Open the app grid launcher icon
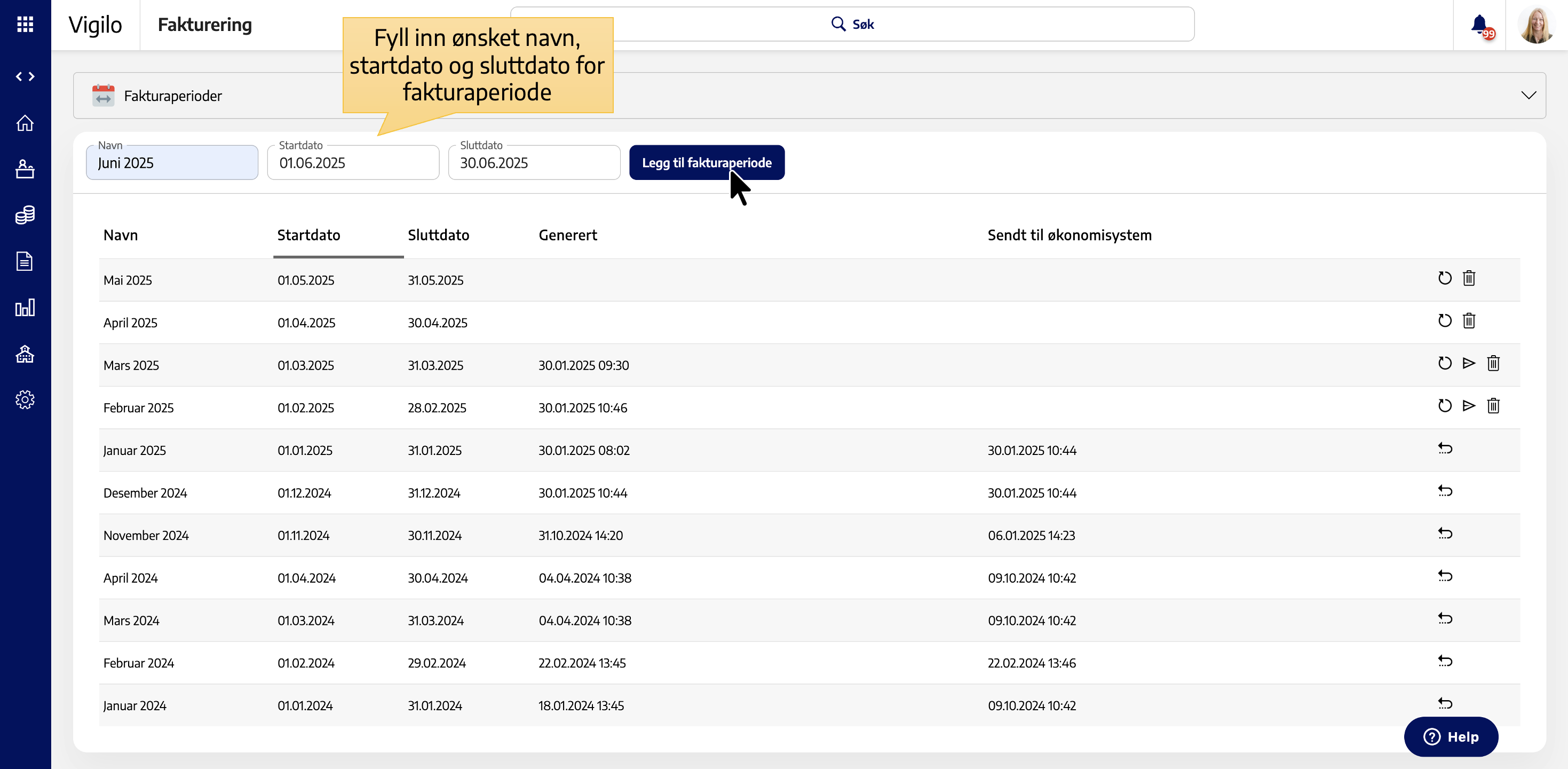Viewport: 1568px width, 769px height. tap(25, 25)
